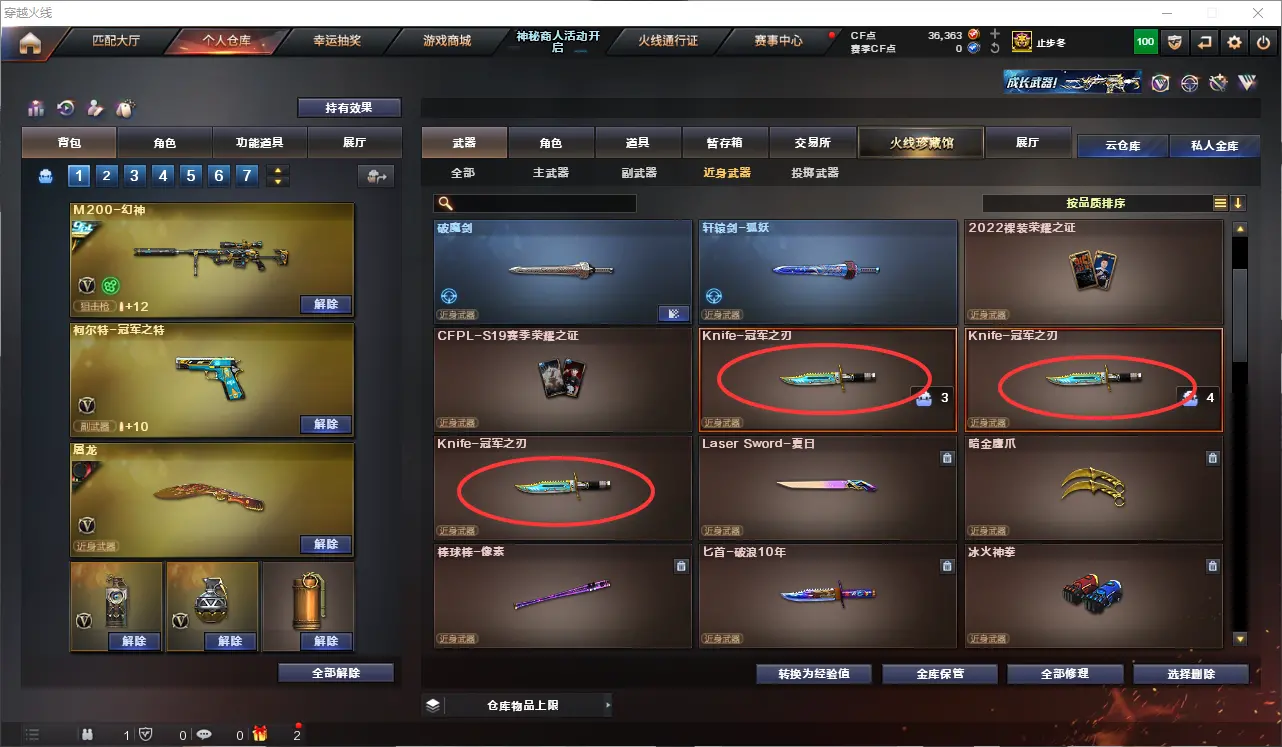
Task: Add CF points with the plus icon
Action: click(995, 34)
